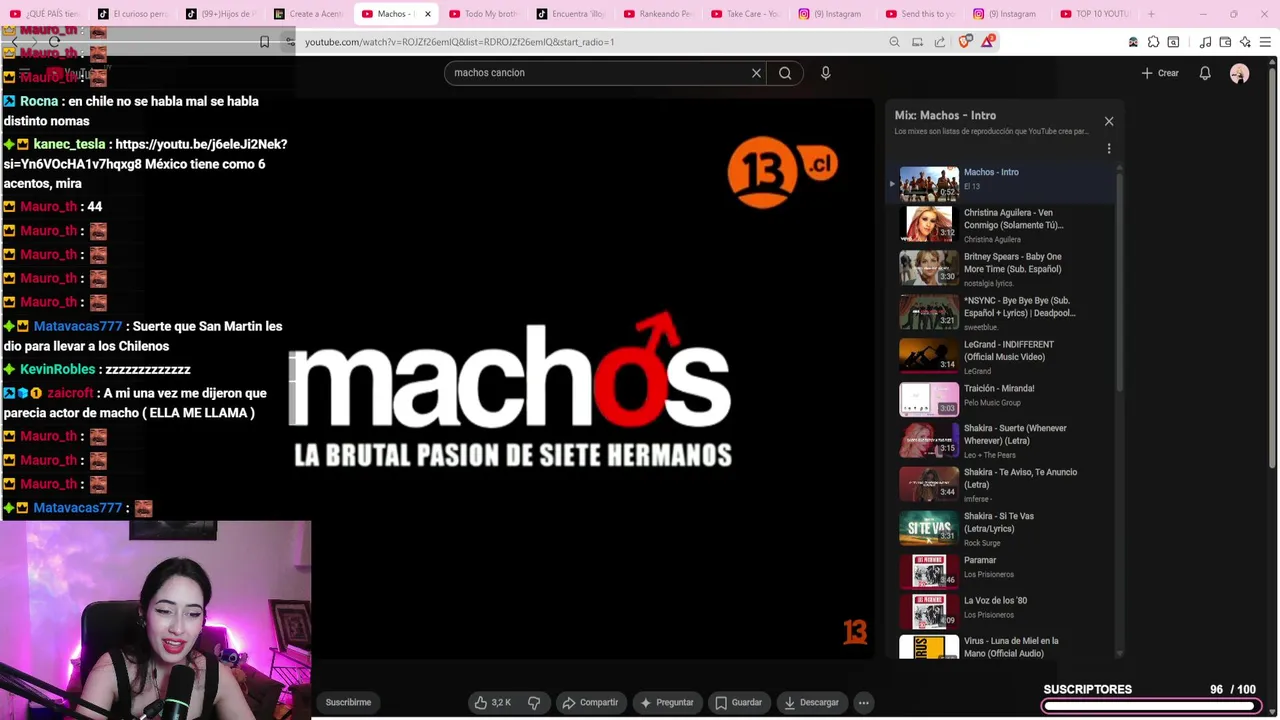
Task: Switch to the 'Create a Acento' tab
Action: pyautogui.click(x=307, y=14)
